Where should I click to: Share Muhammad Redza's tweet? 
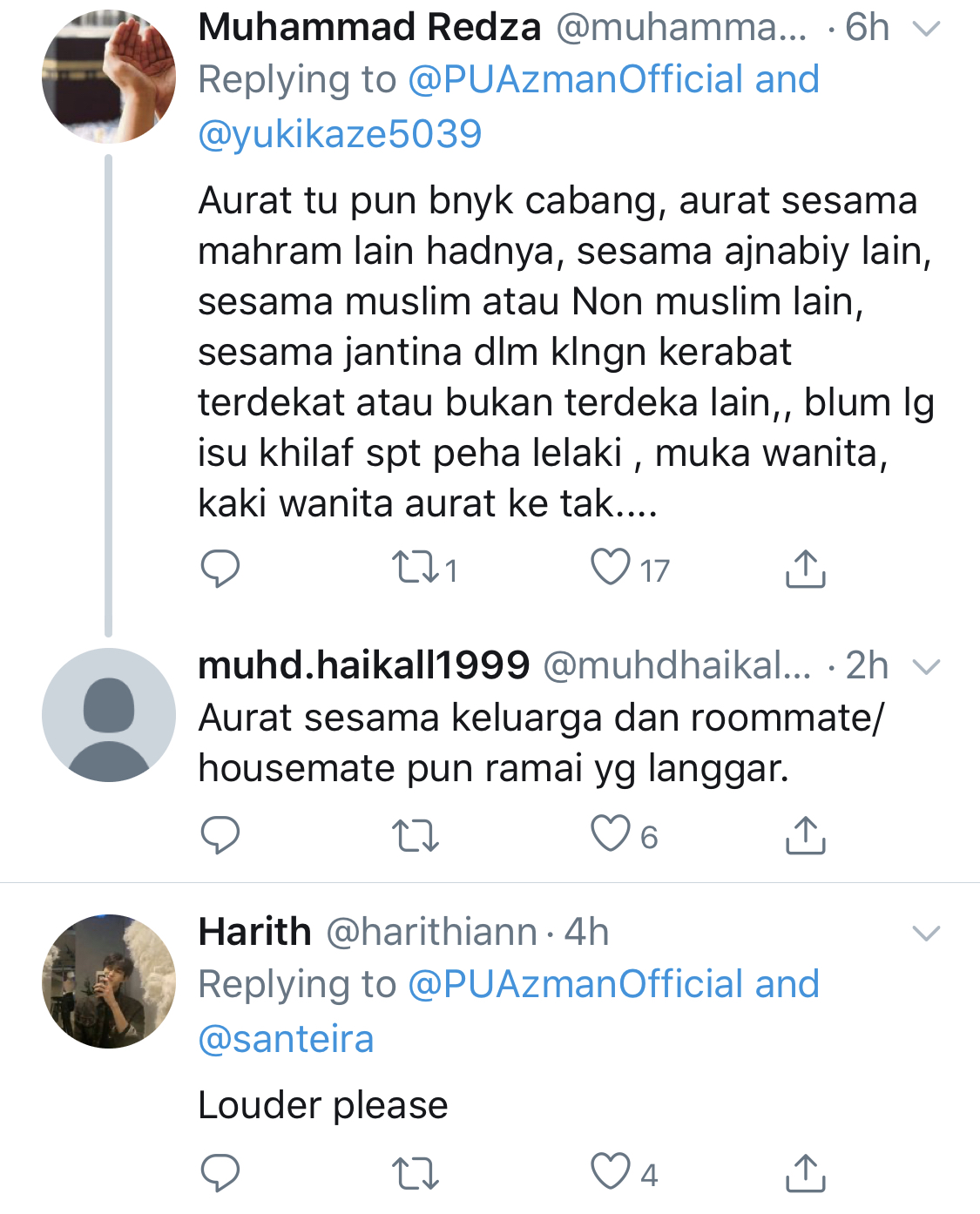(x=805, y=569)
